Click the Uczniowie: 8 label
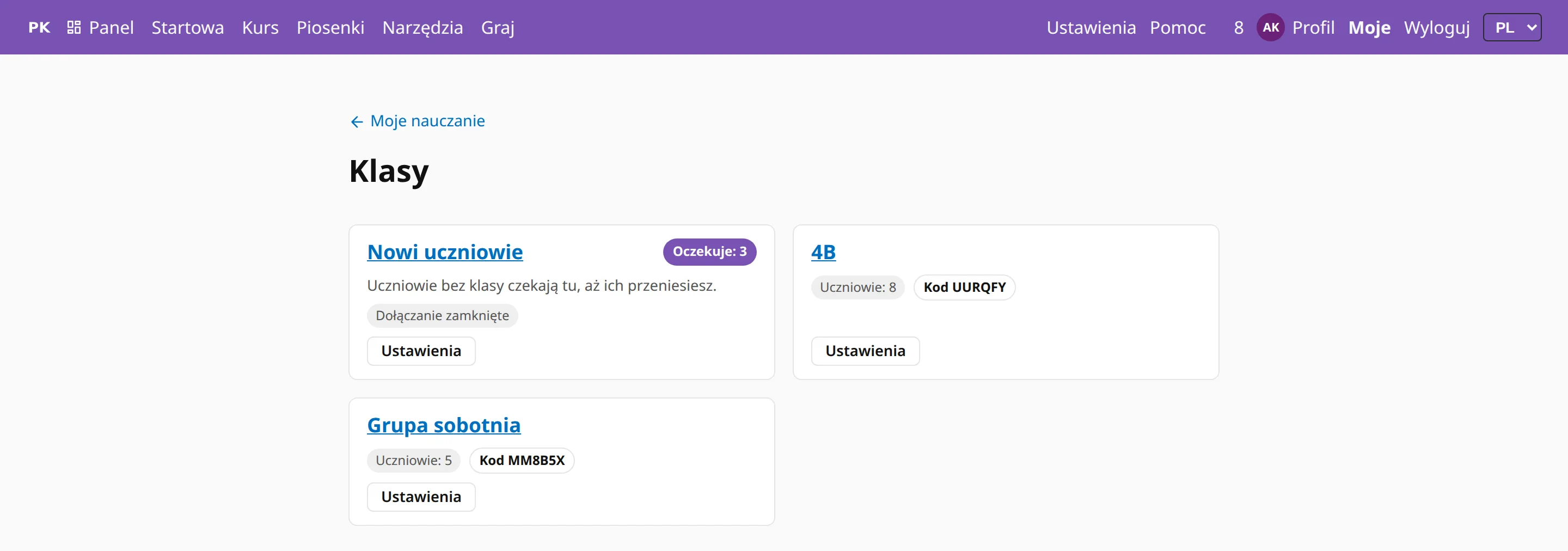 (857, 287)
